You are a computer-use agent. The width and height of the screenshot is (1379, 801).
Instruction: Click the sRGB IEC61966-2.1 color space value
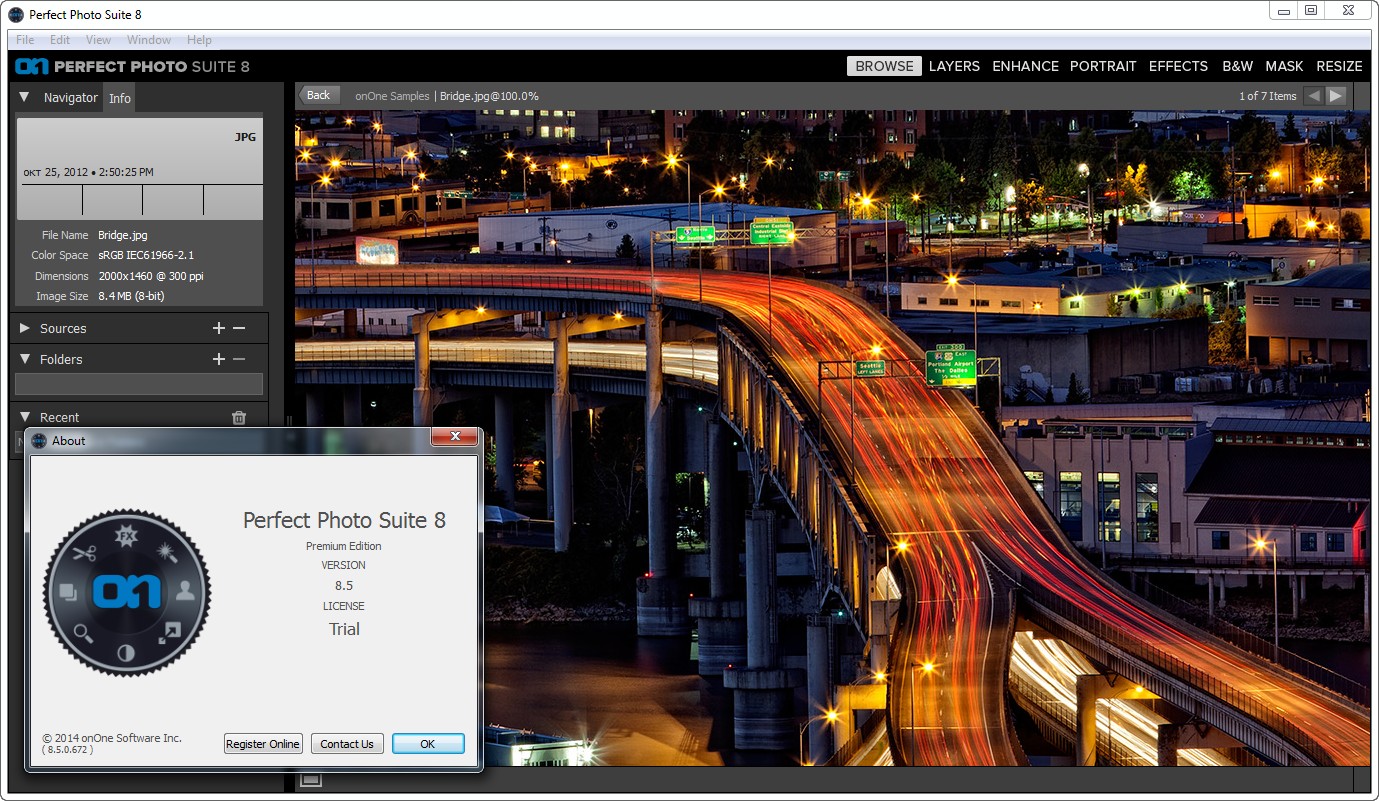click(146, 255)
